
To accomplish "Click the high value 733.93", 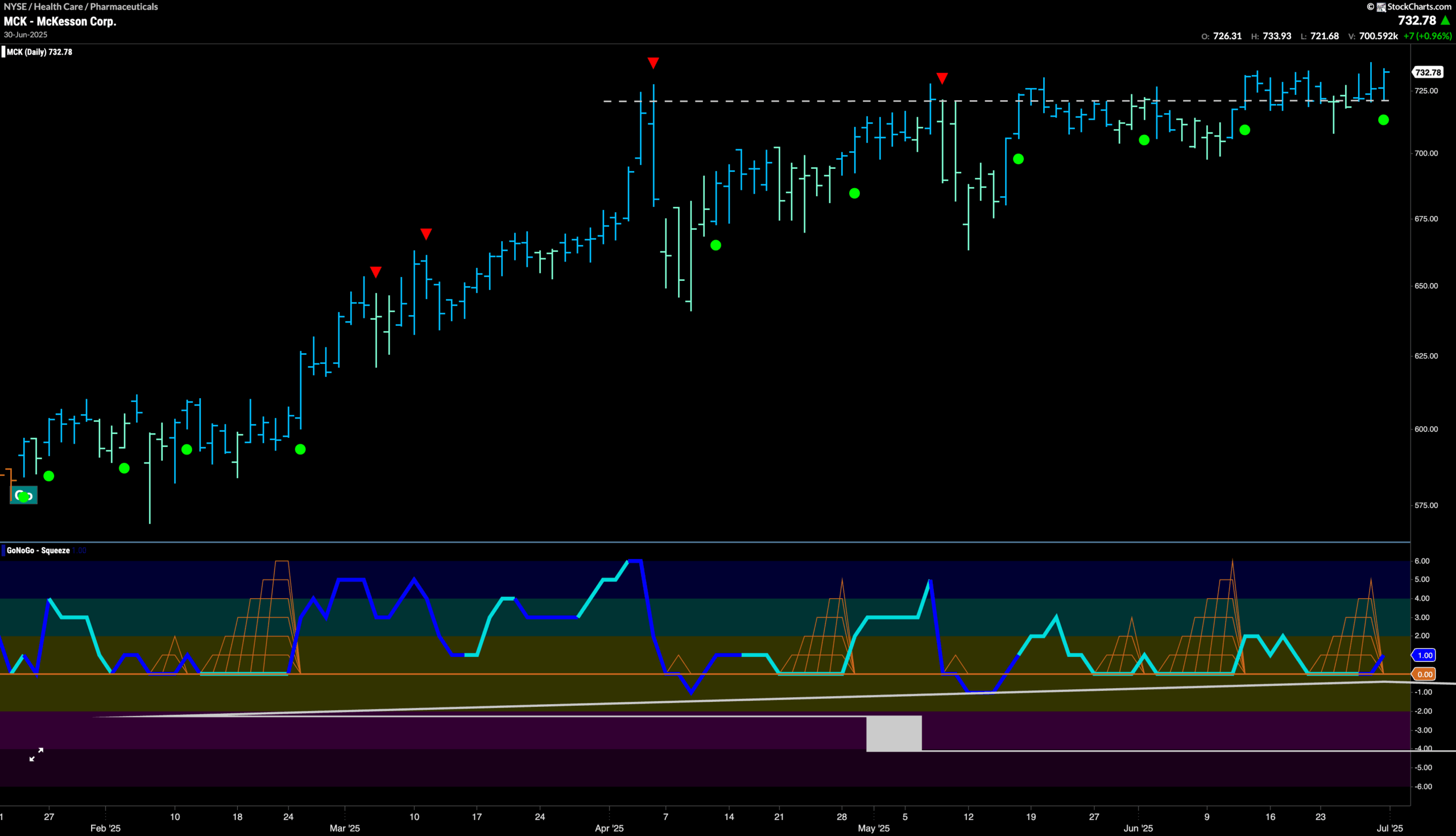I will pos(1277,36).
